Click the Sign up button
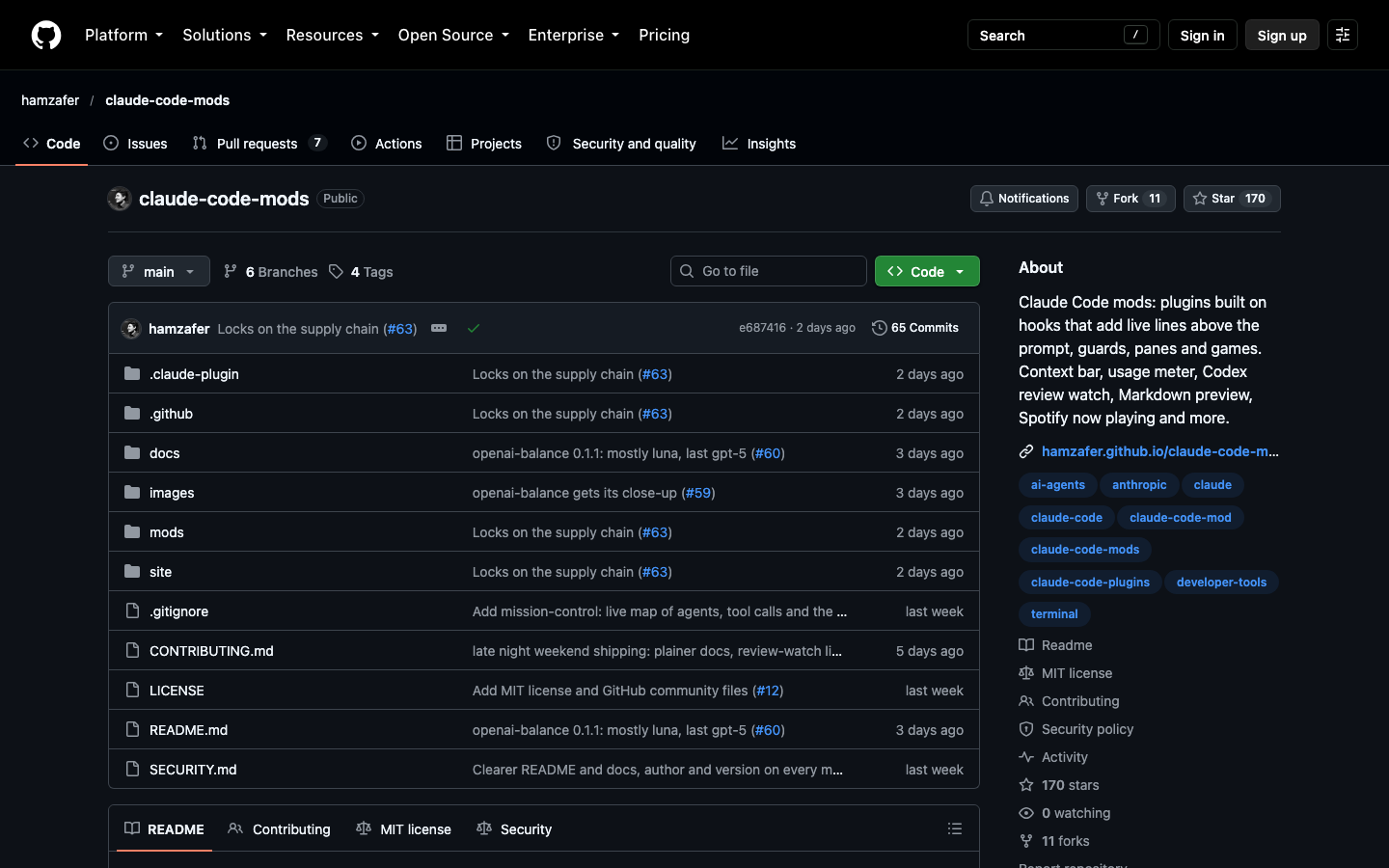The width and height of the screenshot is (1389, 868). pos(1282,35)
